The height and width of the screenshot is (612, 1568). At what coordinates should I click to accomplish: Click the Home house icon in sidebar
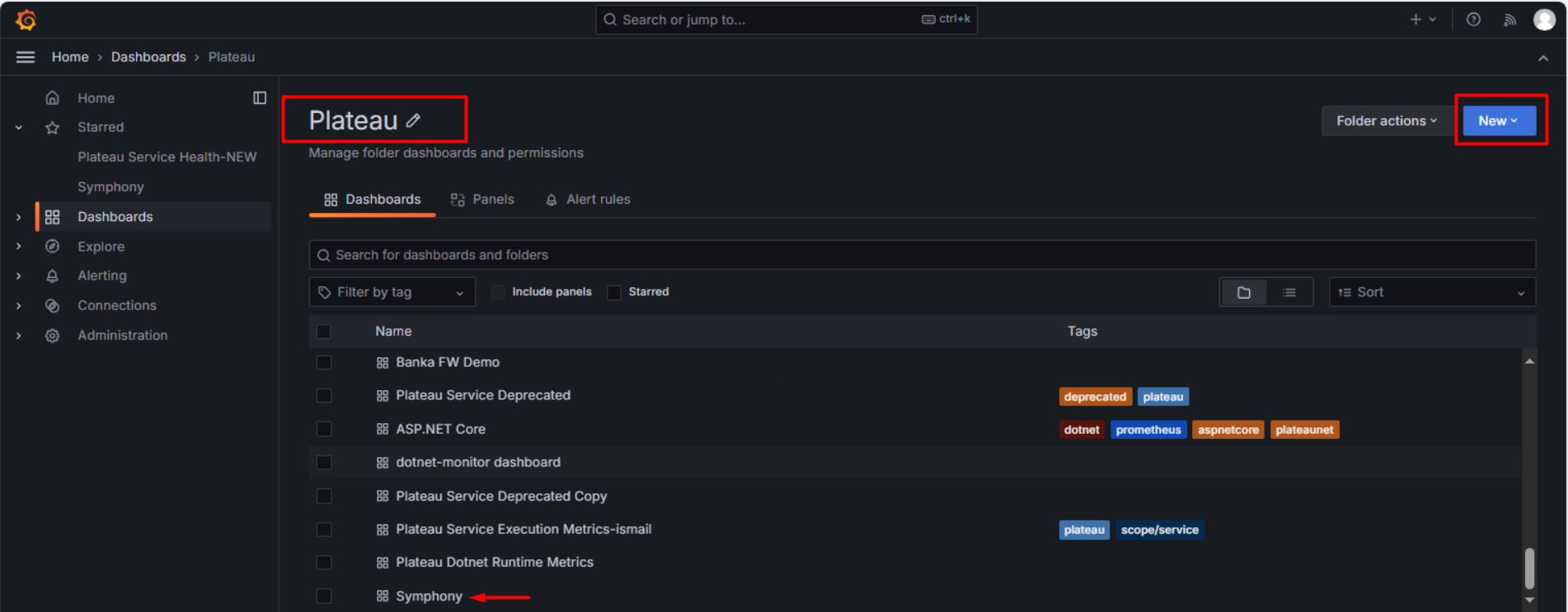pyautogui.click(x=52, y=98)
